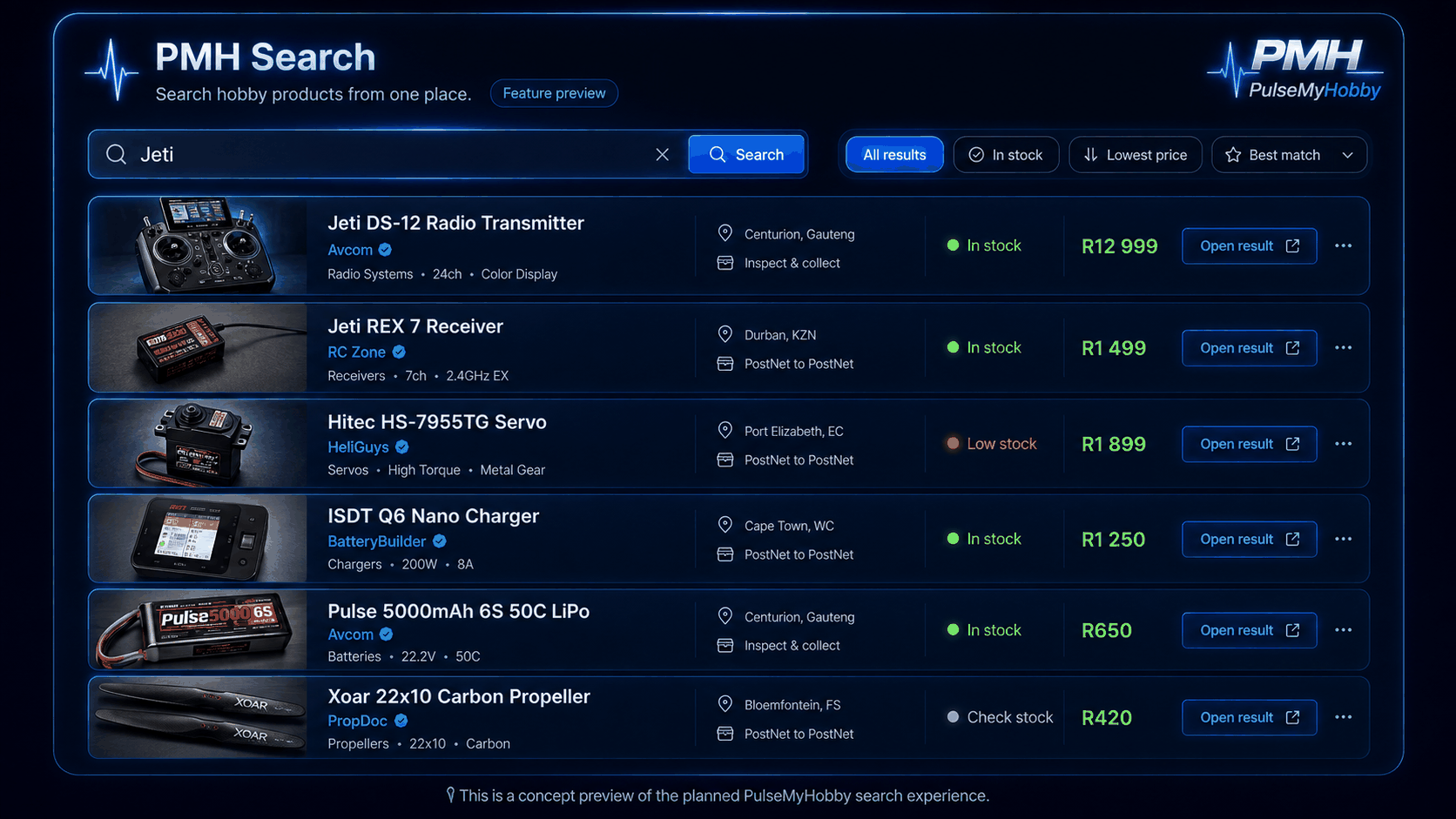Screen dimensions: 1456x819
Task: Click the Search button
Action: (746, 154)
